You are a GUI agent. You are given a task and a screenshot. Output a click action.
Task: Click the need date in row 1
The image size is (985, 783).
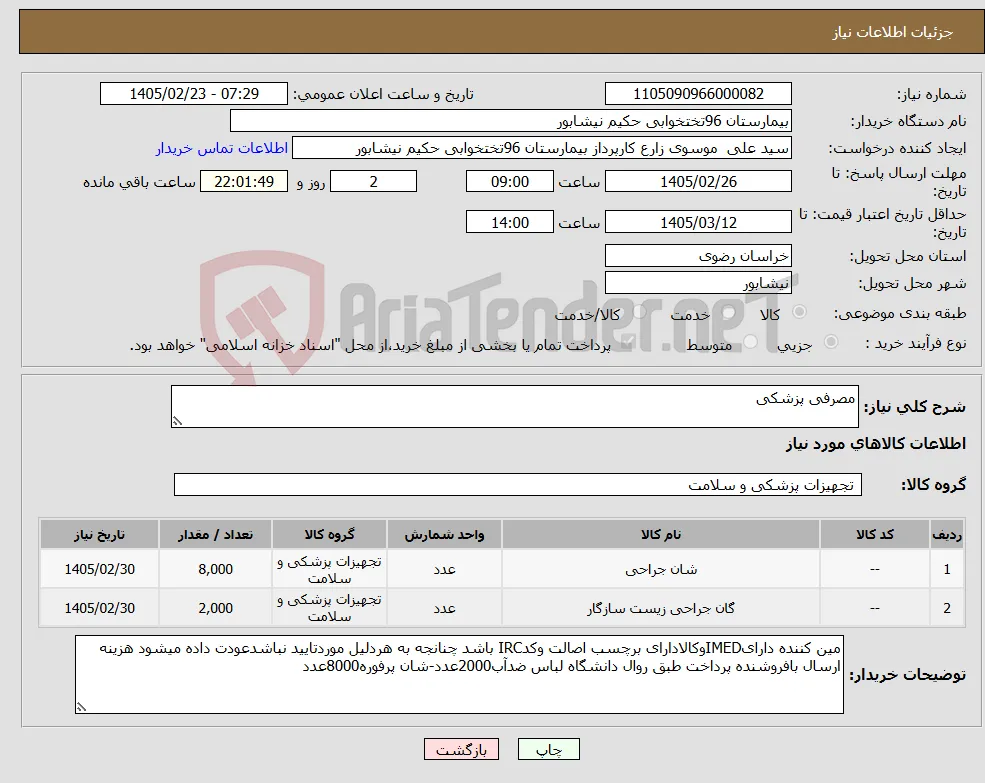click(x=99, y=569)
